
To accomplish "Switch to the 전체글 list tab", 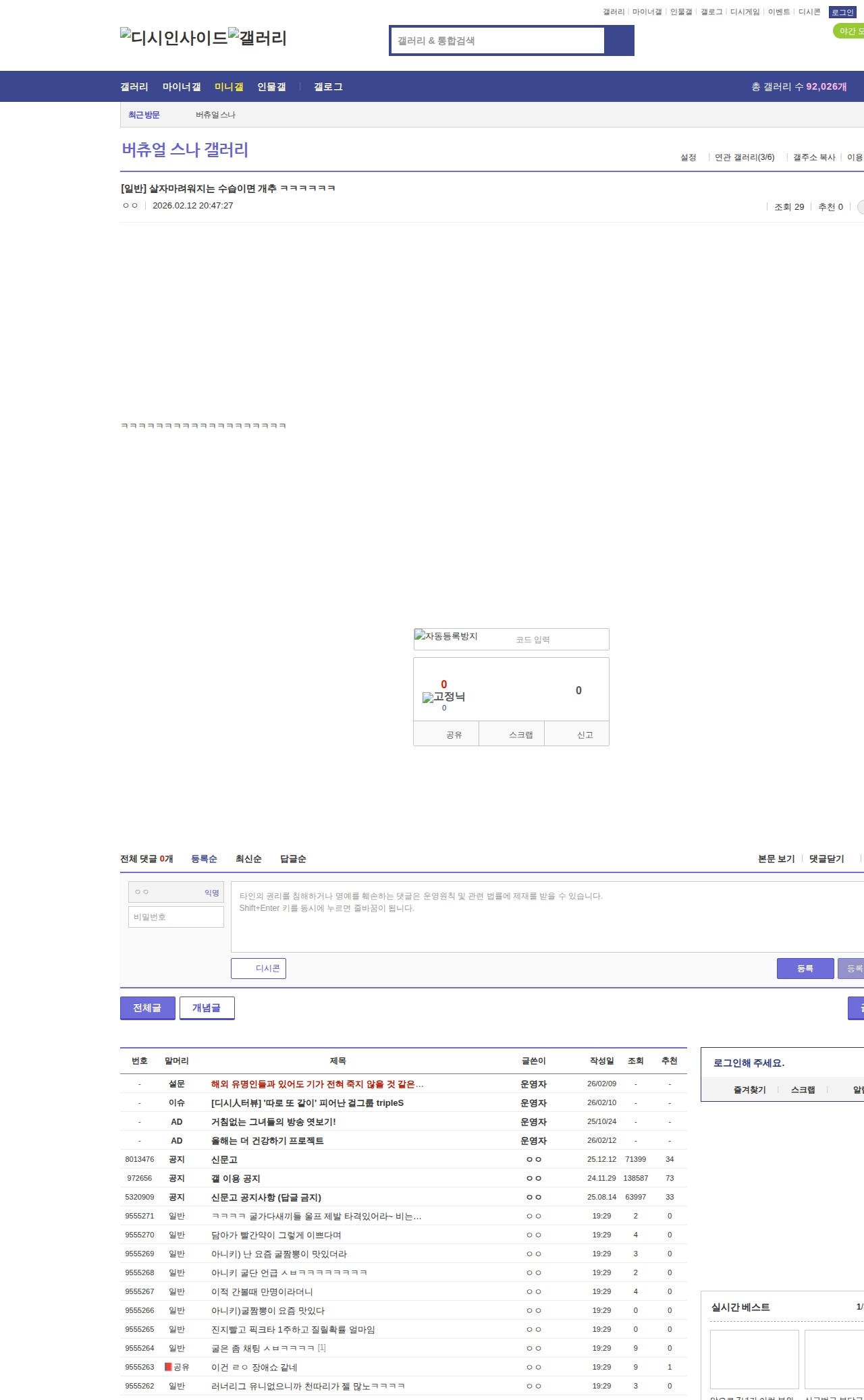I will pyautogui.click(x=147, y=1008).
